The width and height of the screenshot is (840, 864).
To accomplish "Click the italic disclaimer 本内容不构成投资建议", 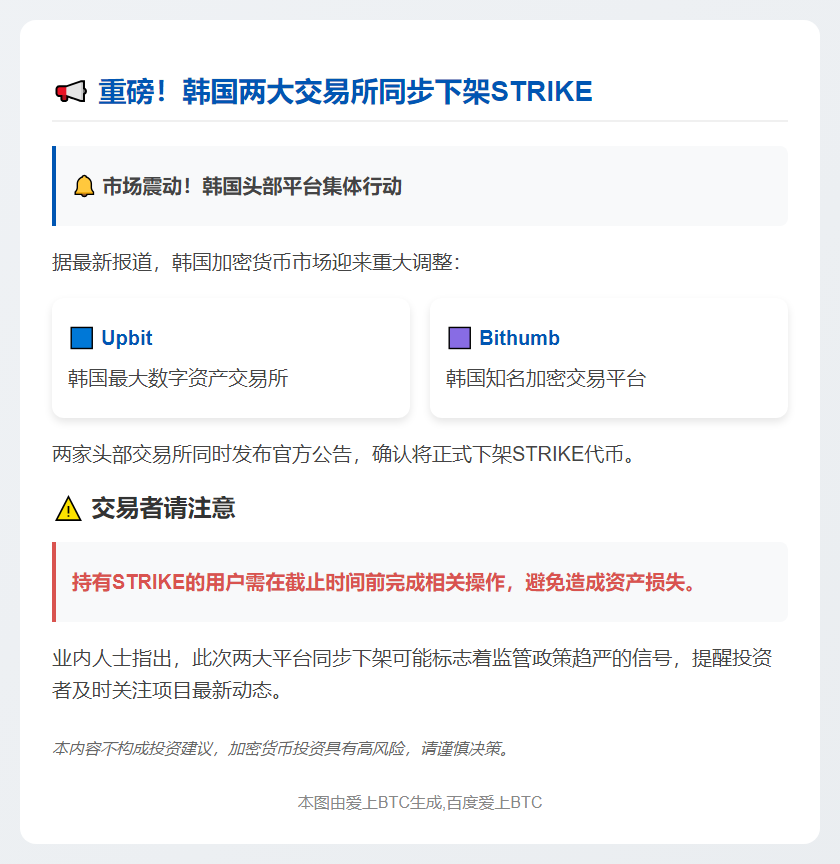I will [281, 748].
